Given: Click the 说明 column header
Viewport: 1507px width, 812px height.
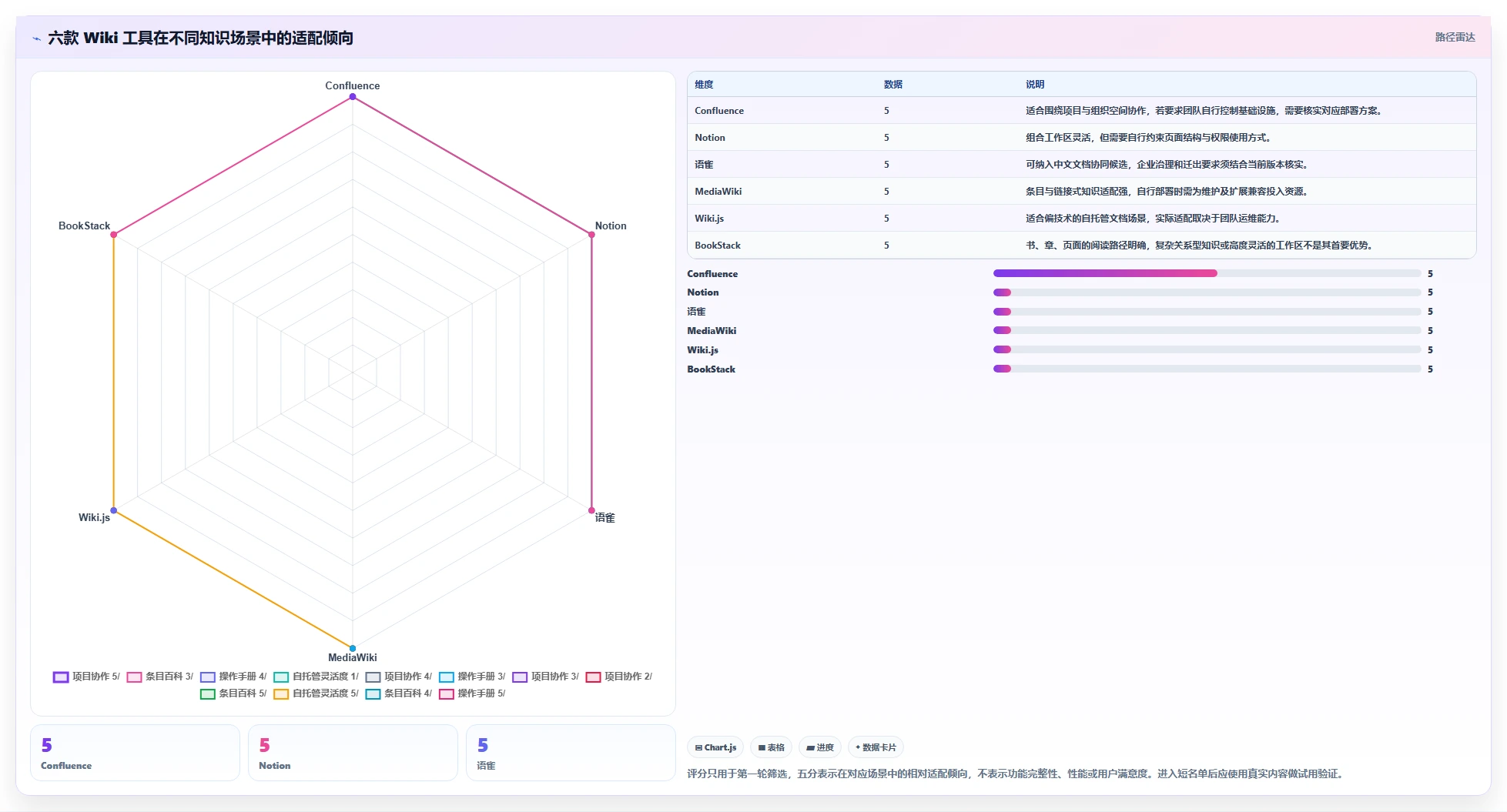Looking at the screenshot, I should pyautogui.click(x=1035, y=85).
